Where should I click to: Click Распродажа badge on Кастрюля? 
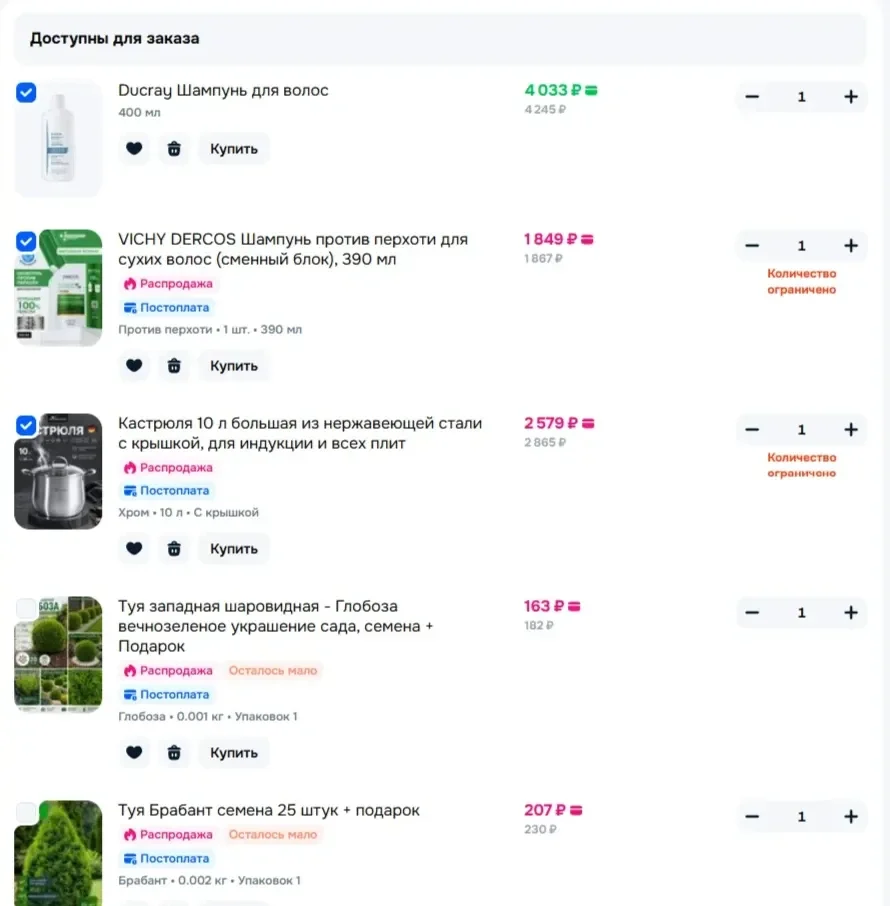click(168, 467)
